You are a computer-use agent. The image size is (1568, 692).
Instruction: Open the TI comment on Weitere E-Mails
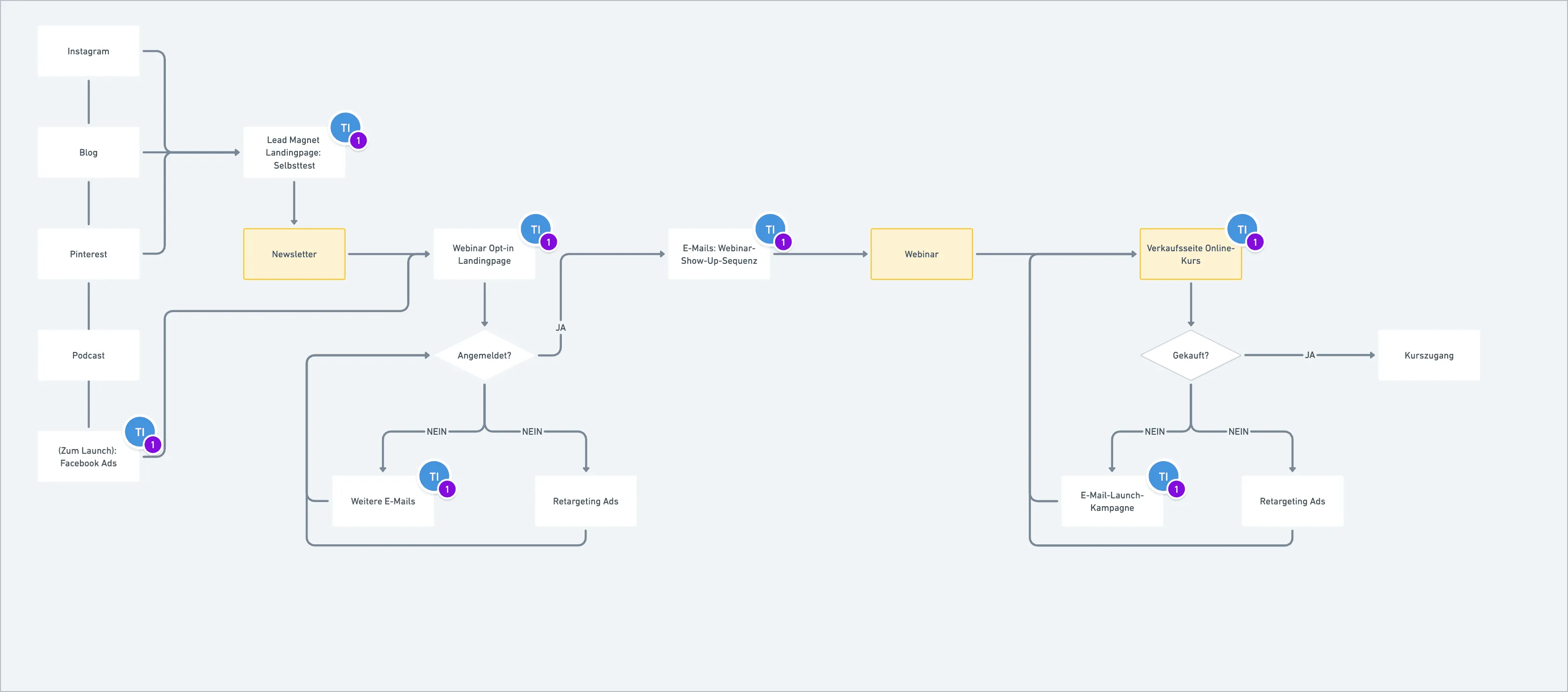coord(435,476)
